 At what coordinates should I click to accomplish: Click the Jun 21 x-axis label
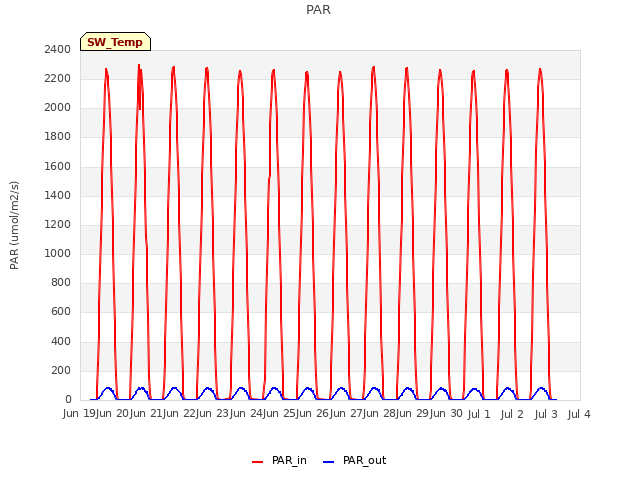pyautogui.click(x=147, y=414)
